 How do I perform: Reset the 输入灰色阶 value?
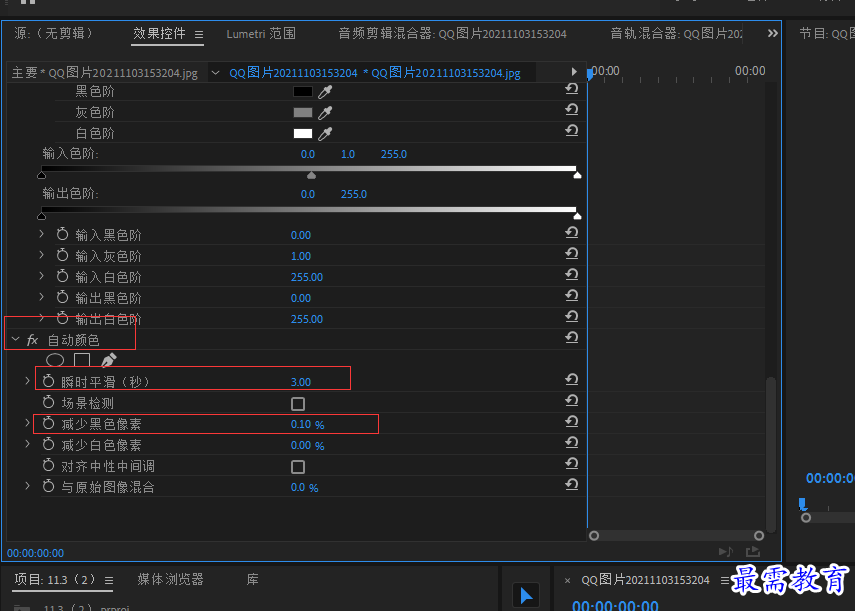tap(571, 253)
